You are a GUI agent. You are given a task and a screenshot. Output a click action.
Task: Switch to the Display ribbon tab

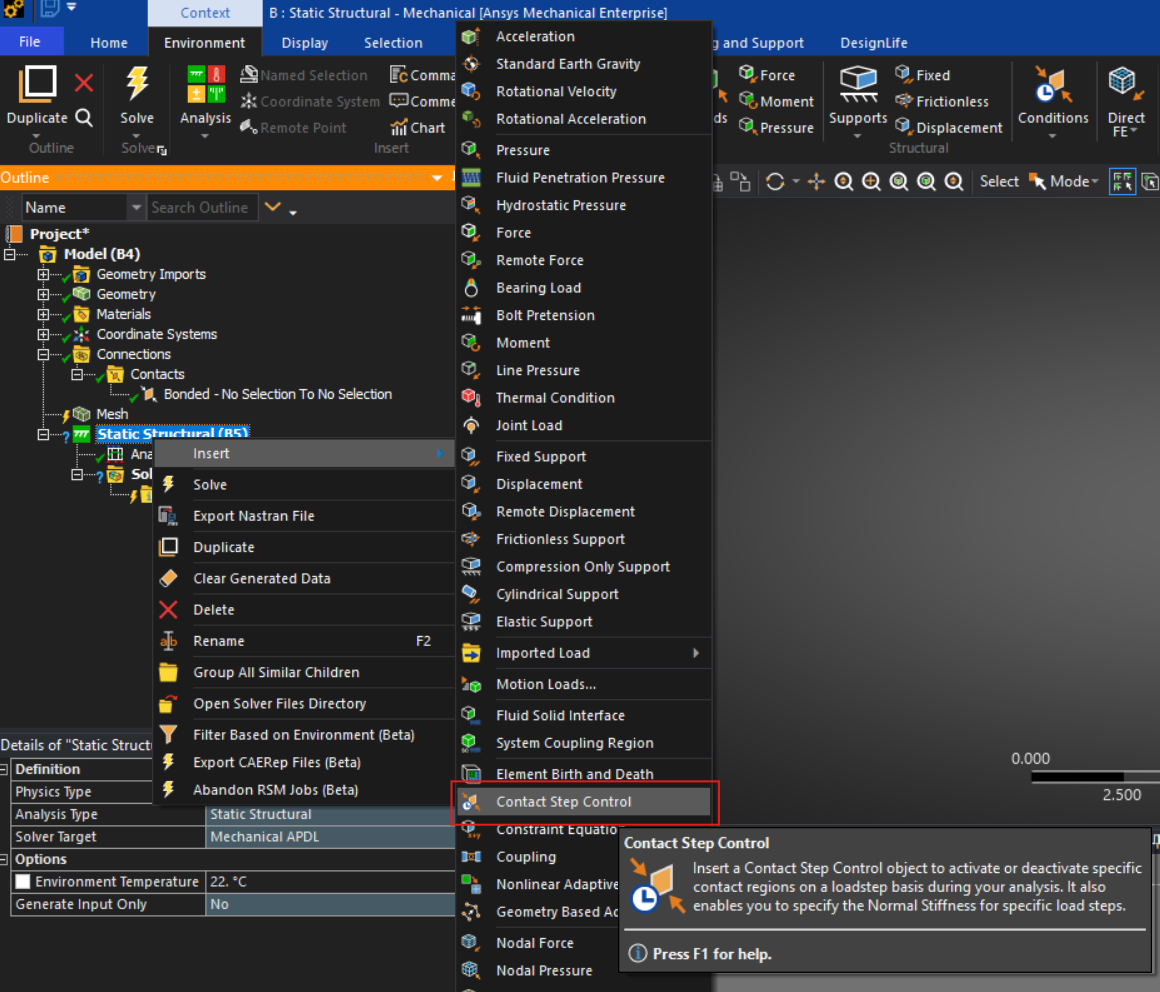(304, 43)
